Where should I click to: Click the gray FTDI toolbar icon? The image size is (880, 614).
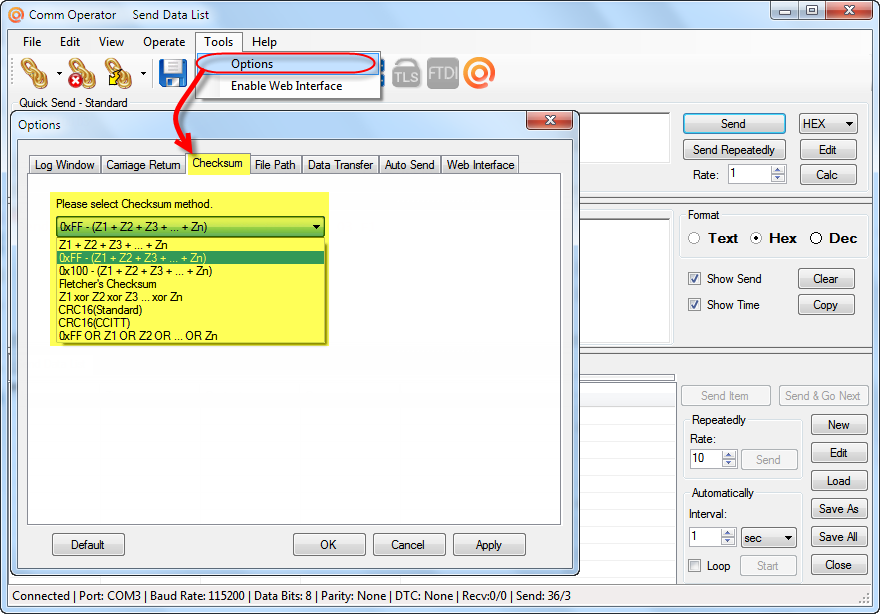click(443, 73)
